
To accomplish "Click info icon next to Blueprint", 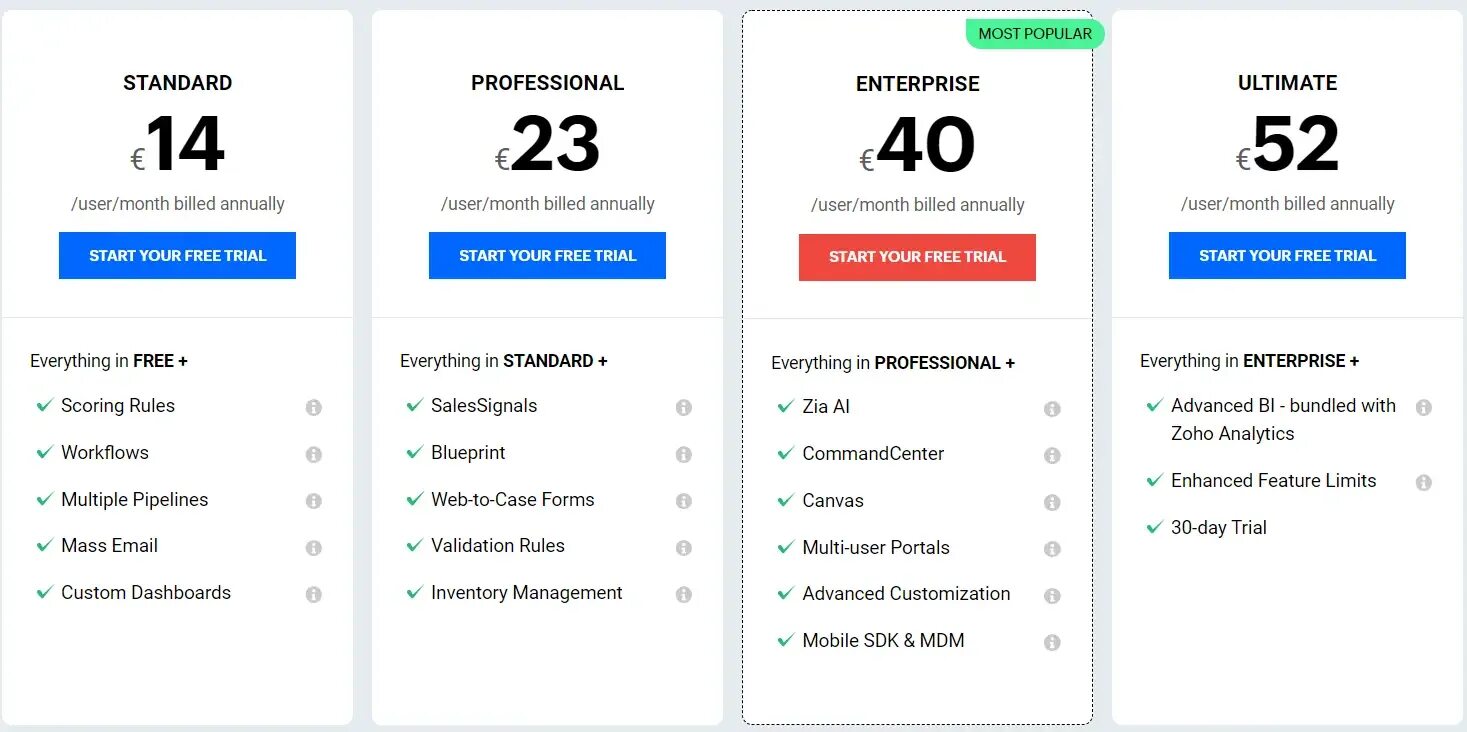I will [684, 454].
